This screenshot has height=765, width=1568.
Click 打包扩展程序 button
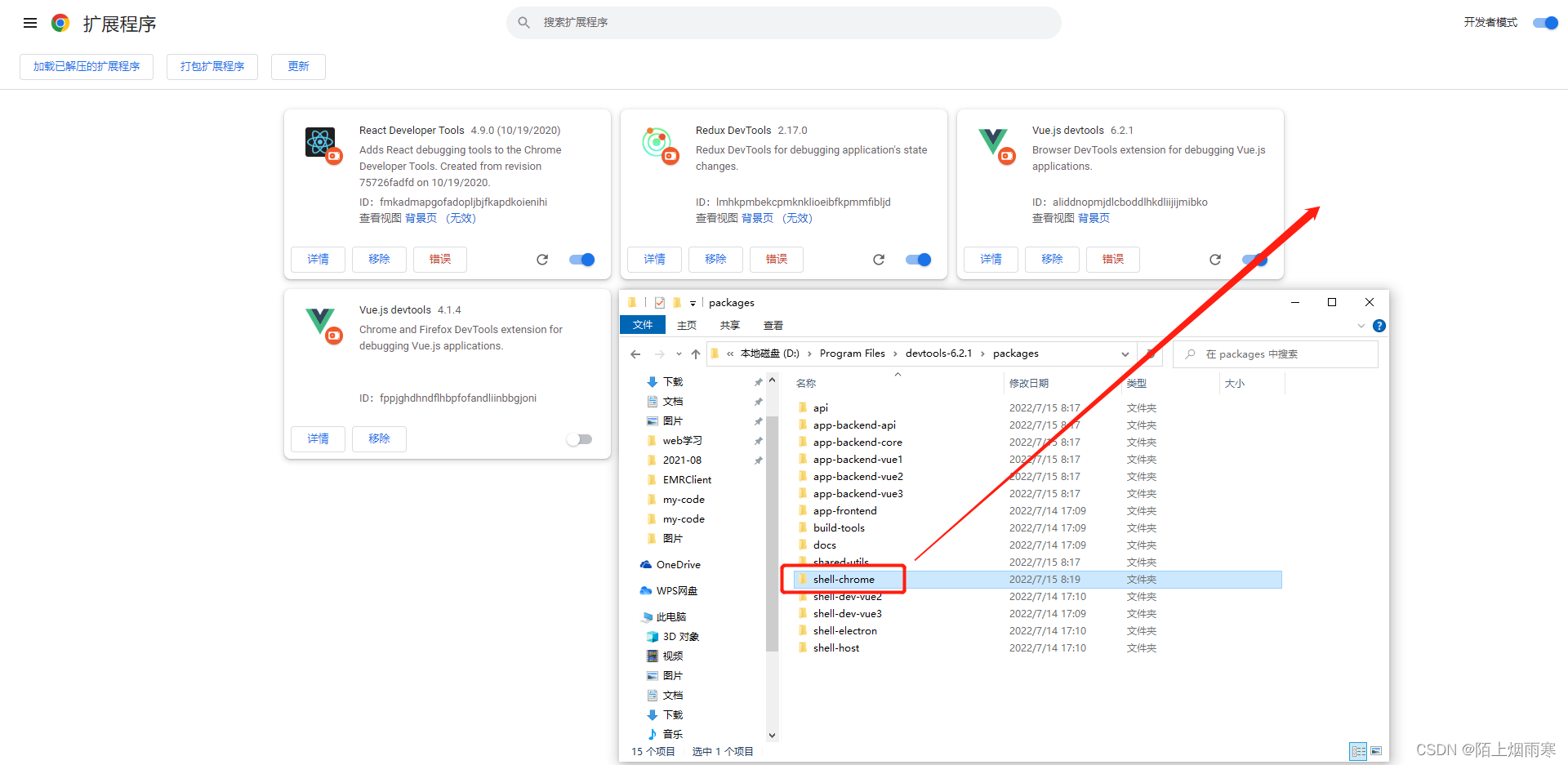(212, 67)
